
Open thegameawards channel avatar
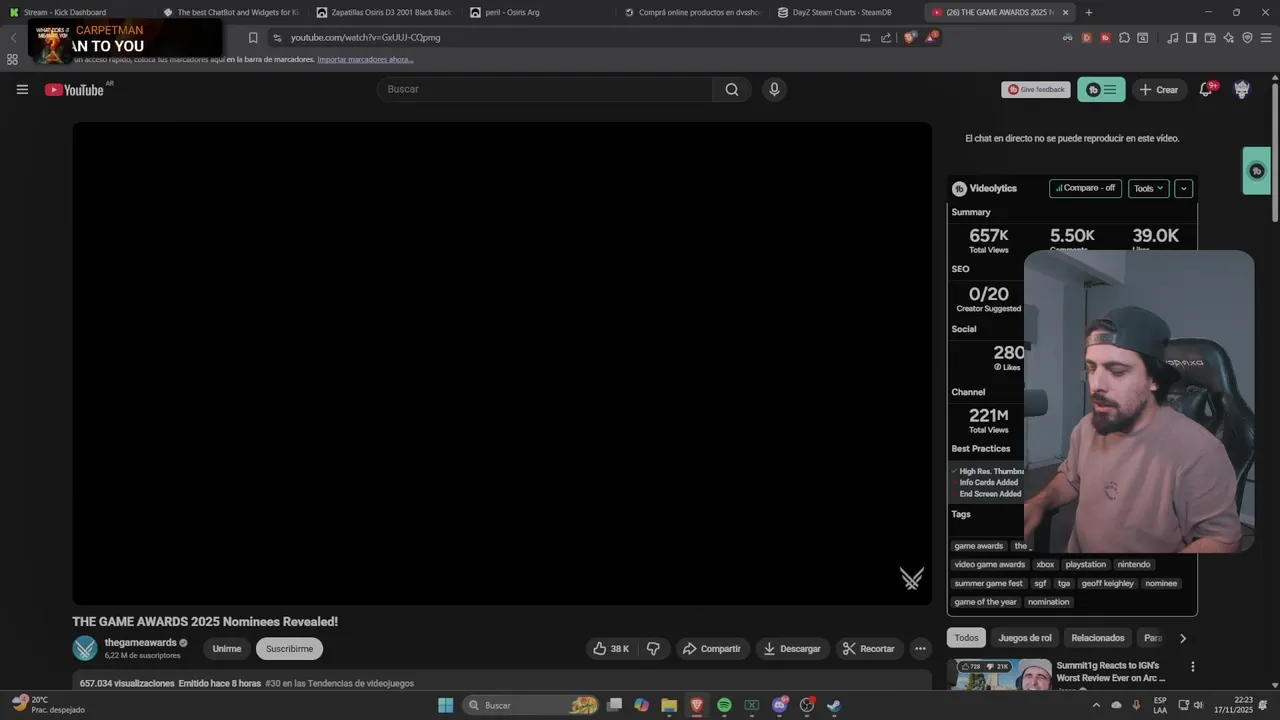(85, 648)
